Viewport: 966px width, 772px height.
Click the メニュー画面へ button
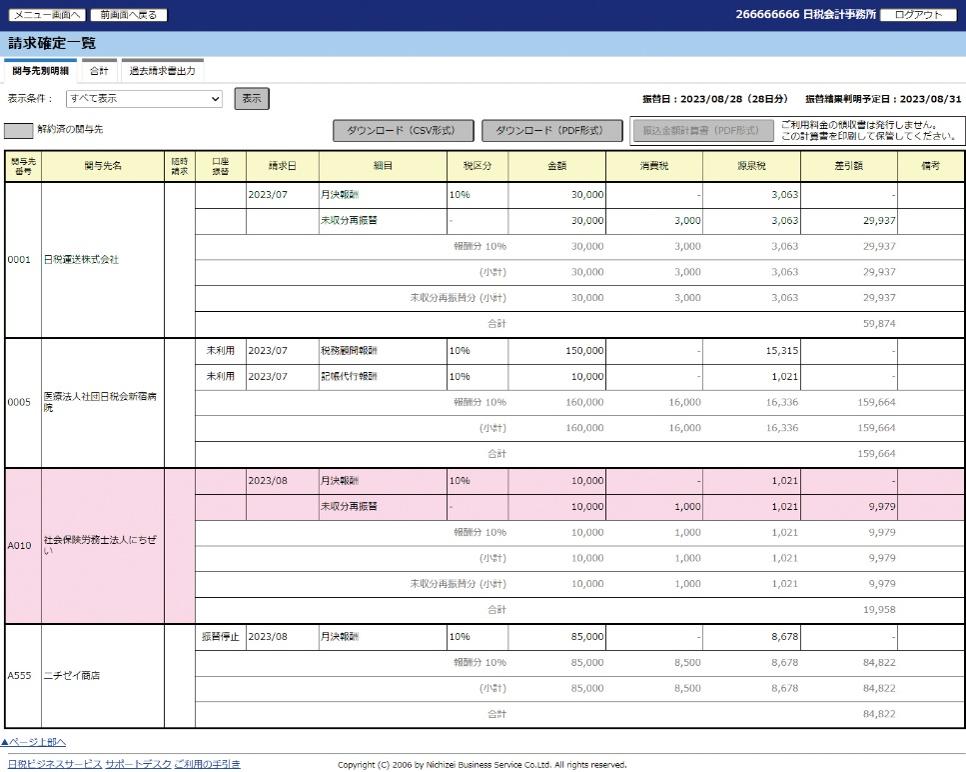pyautogui.click(x=46, y=15)
